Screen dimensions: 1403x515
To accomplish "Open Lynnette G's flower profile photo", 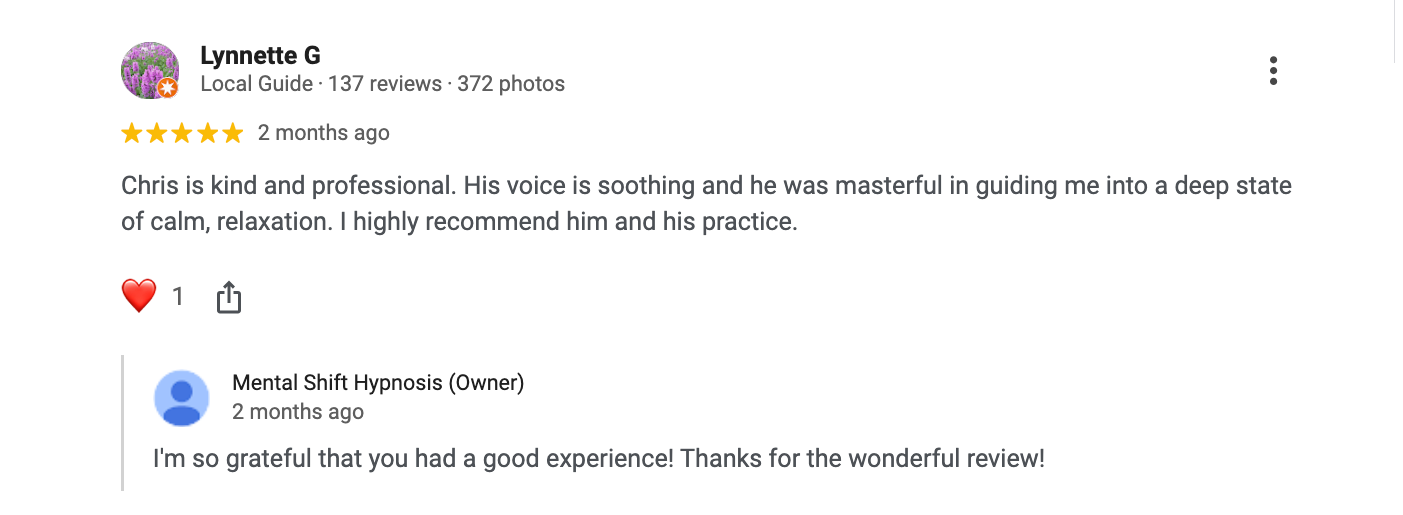I will [148, 68].
